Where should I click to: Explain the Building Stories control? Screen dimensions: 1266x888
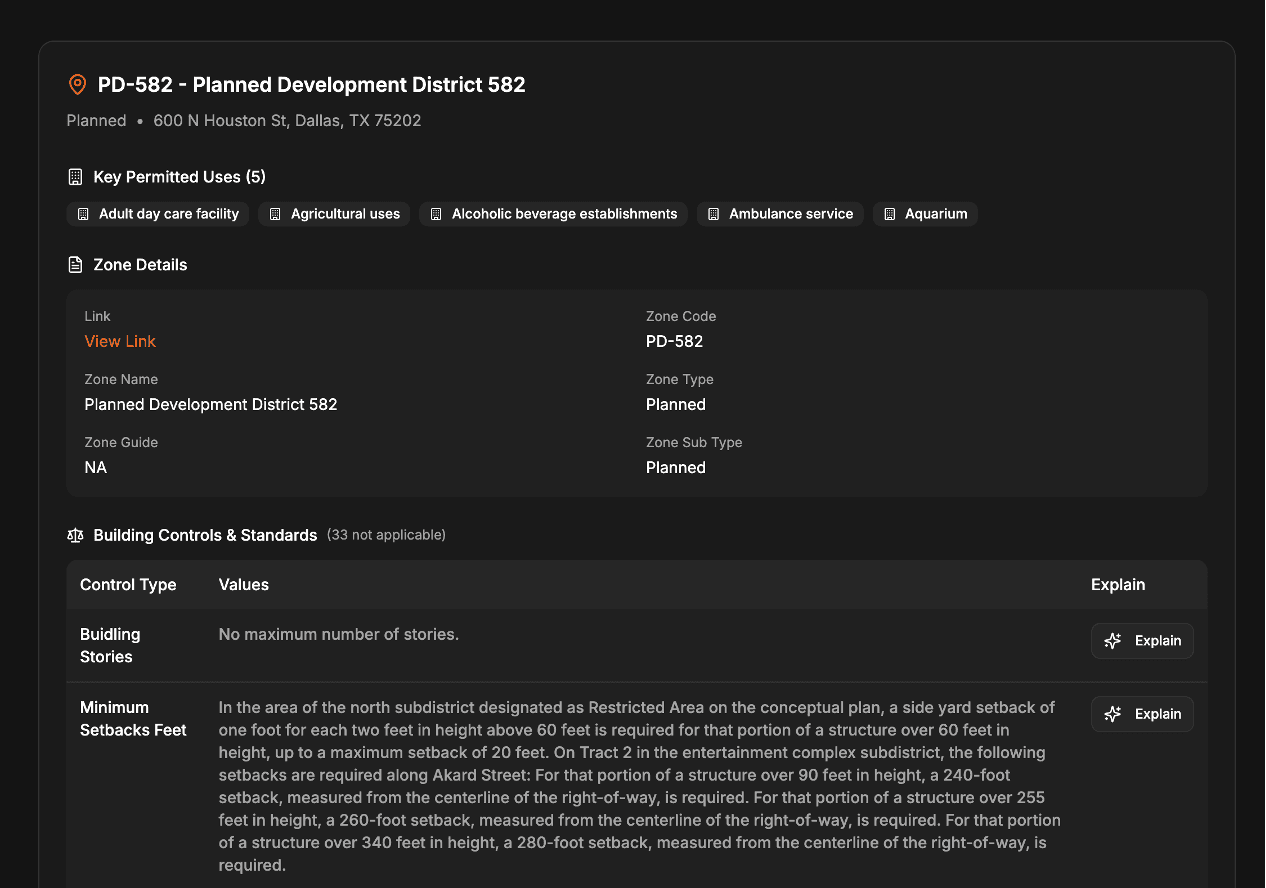tap(1142, 641)
